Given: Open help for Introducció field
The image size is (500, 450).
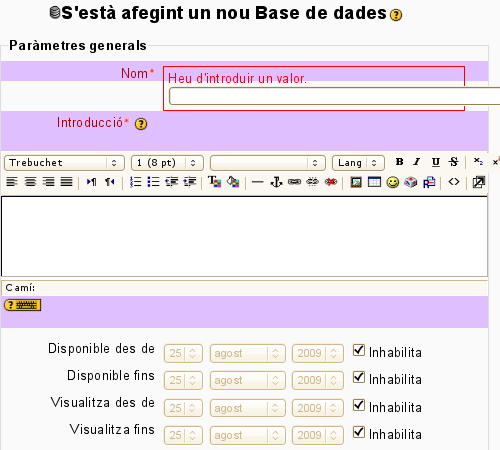Looking at the screenshot, I should point(141,124).
